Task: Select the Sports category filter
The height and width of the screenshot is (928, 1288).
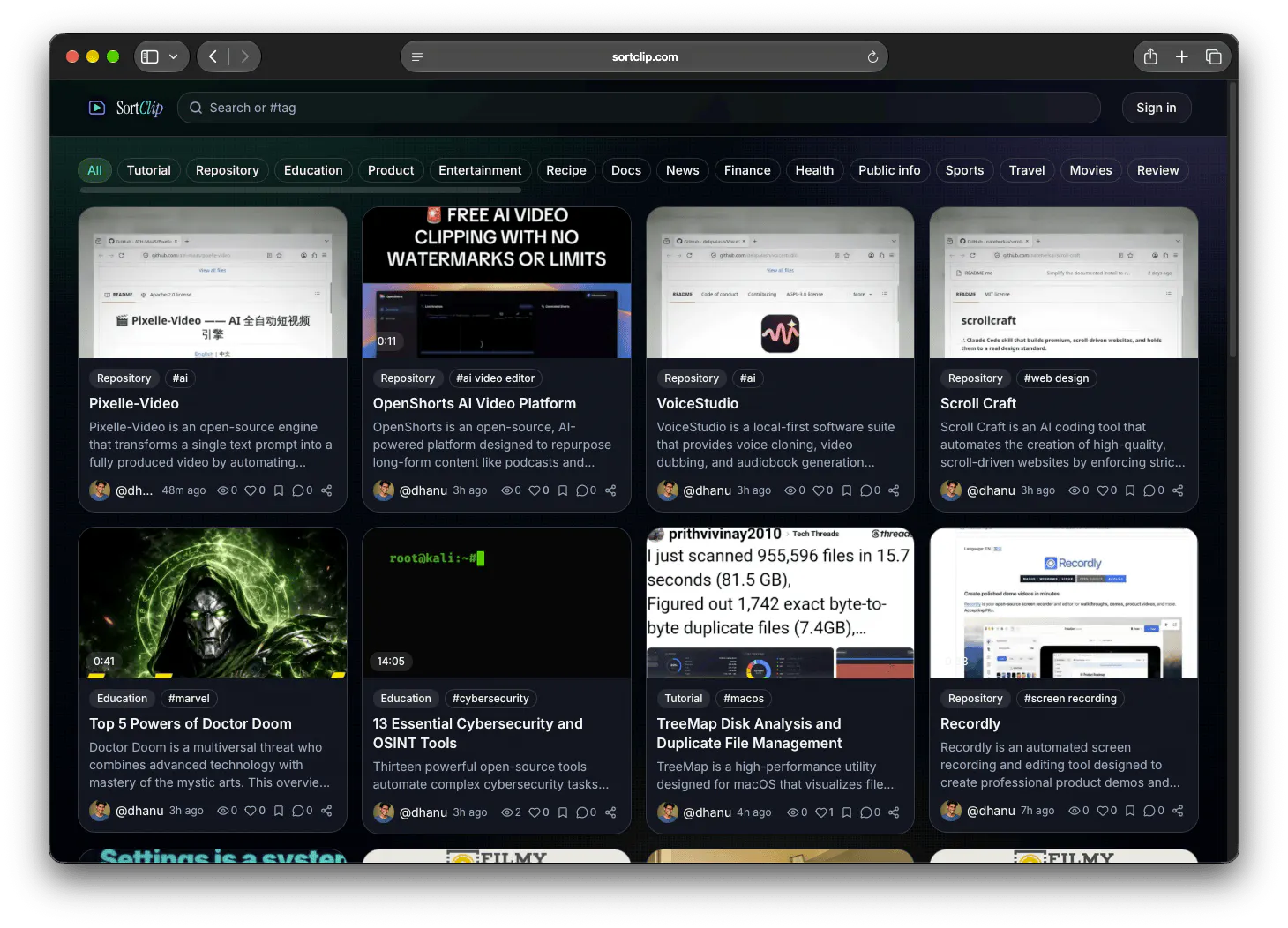Action: pyautogui.click(x=964, y=170)
